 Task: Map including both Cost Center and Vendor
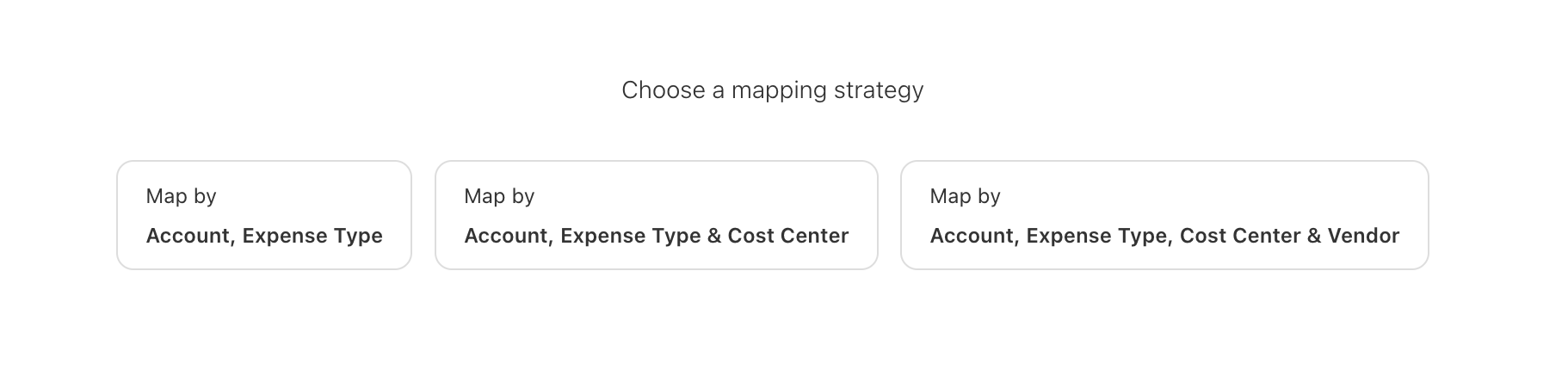pyautogui.click(x=1164, y=215)
